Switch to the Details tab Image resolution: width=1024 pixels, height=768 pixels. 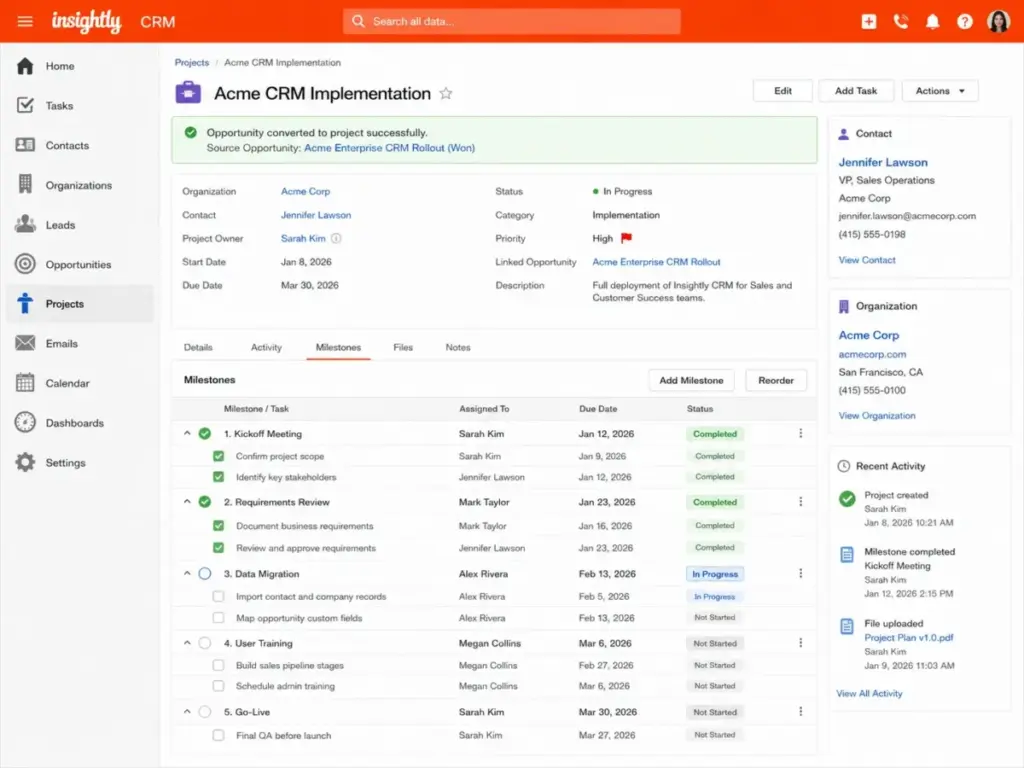tap(198, 347)
